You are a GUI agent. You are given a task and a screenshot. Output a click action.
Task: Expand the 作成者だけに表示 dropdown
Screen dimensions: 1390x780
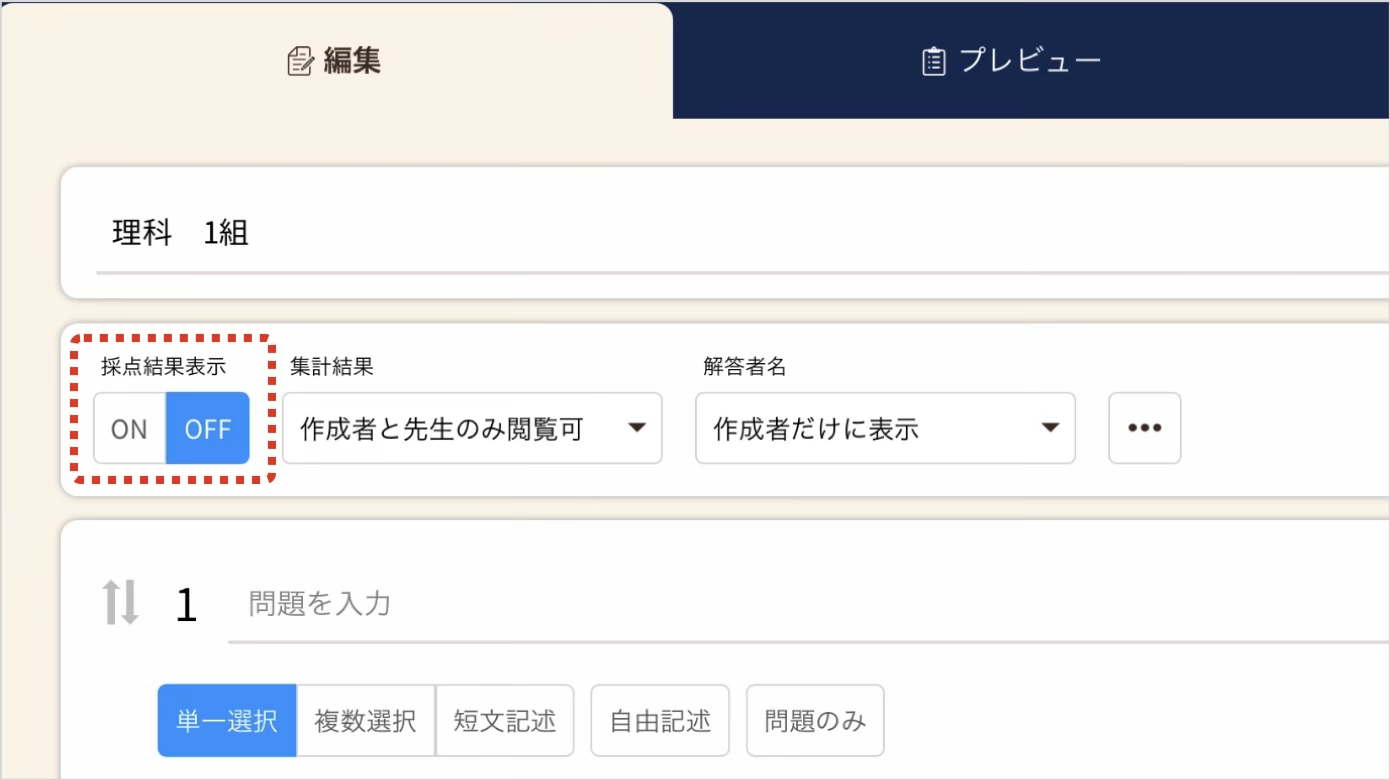pyautogui.click(x=885, y=428)
